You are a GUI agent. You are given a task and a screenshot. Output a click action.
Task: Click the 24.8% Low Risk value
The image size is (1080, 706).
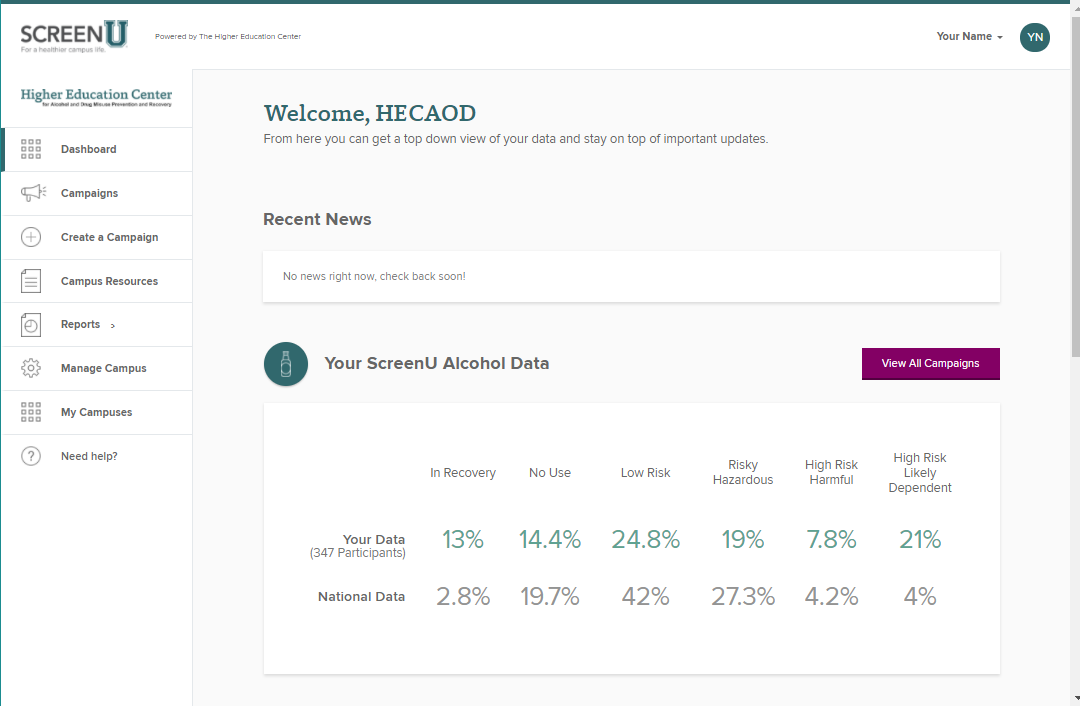(645, 539)
